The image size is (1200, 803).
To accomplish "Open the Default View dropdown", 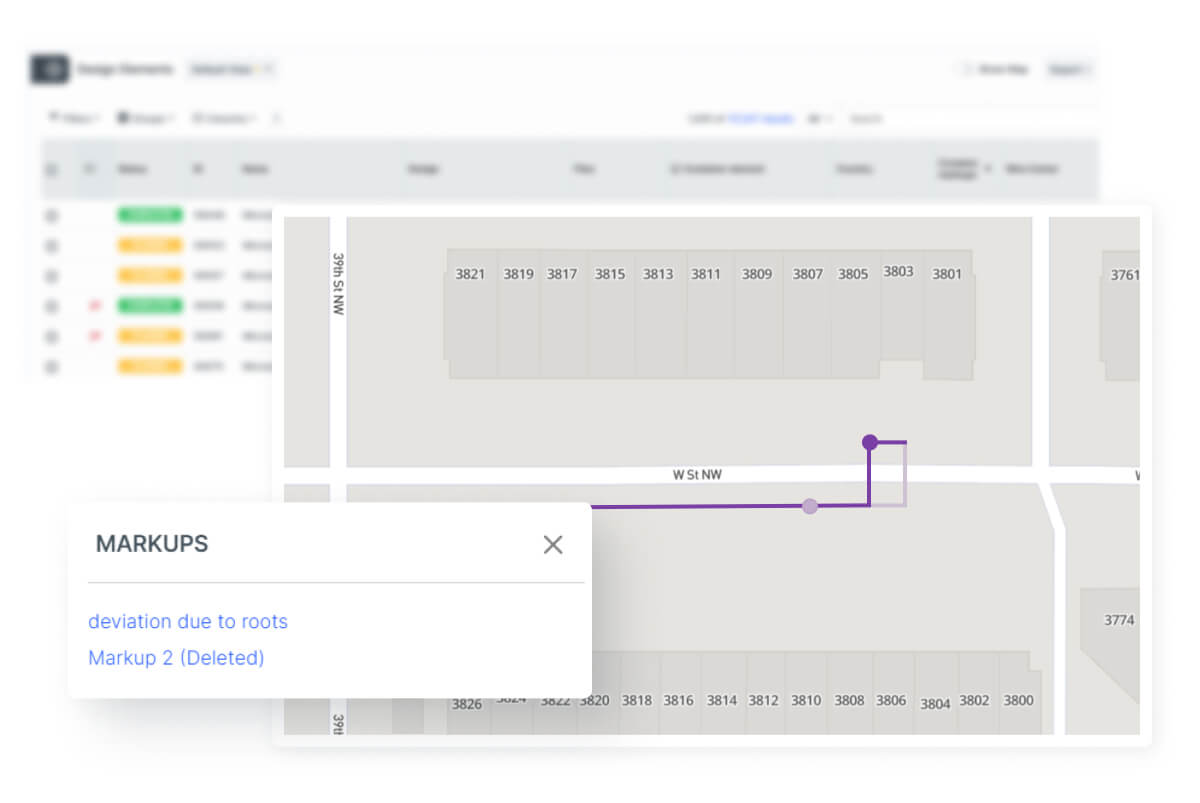I will coord(231,70).
